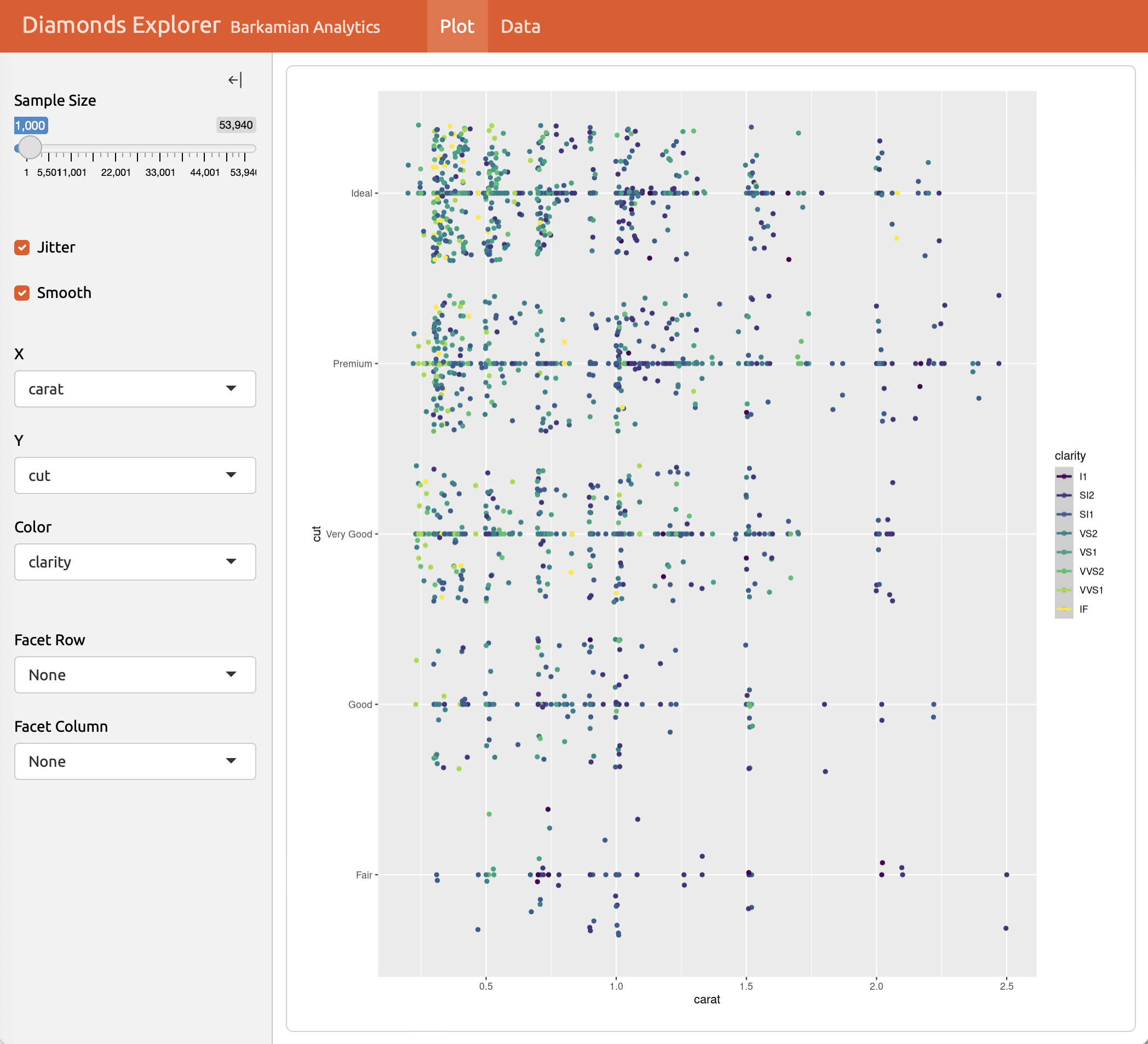The height and width of the screenshot is (1044, 1148).
Task: Switch to the Data tab
Action: point(520,26)
